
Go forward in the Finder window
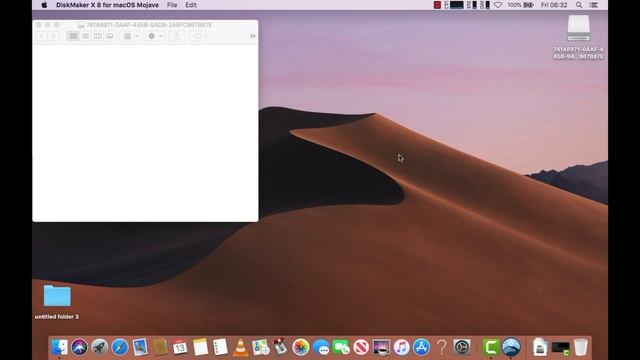click(53, 36)
